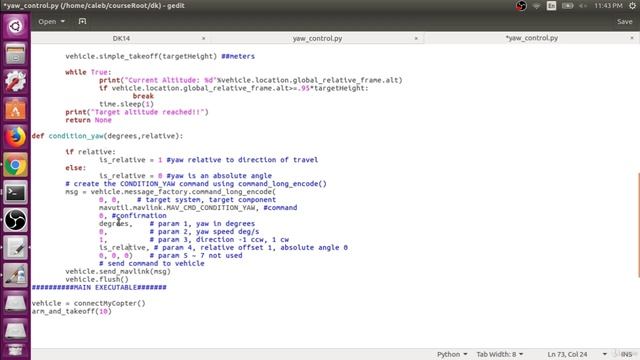Click the "if relative:" line

tap(90, 152)
